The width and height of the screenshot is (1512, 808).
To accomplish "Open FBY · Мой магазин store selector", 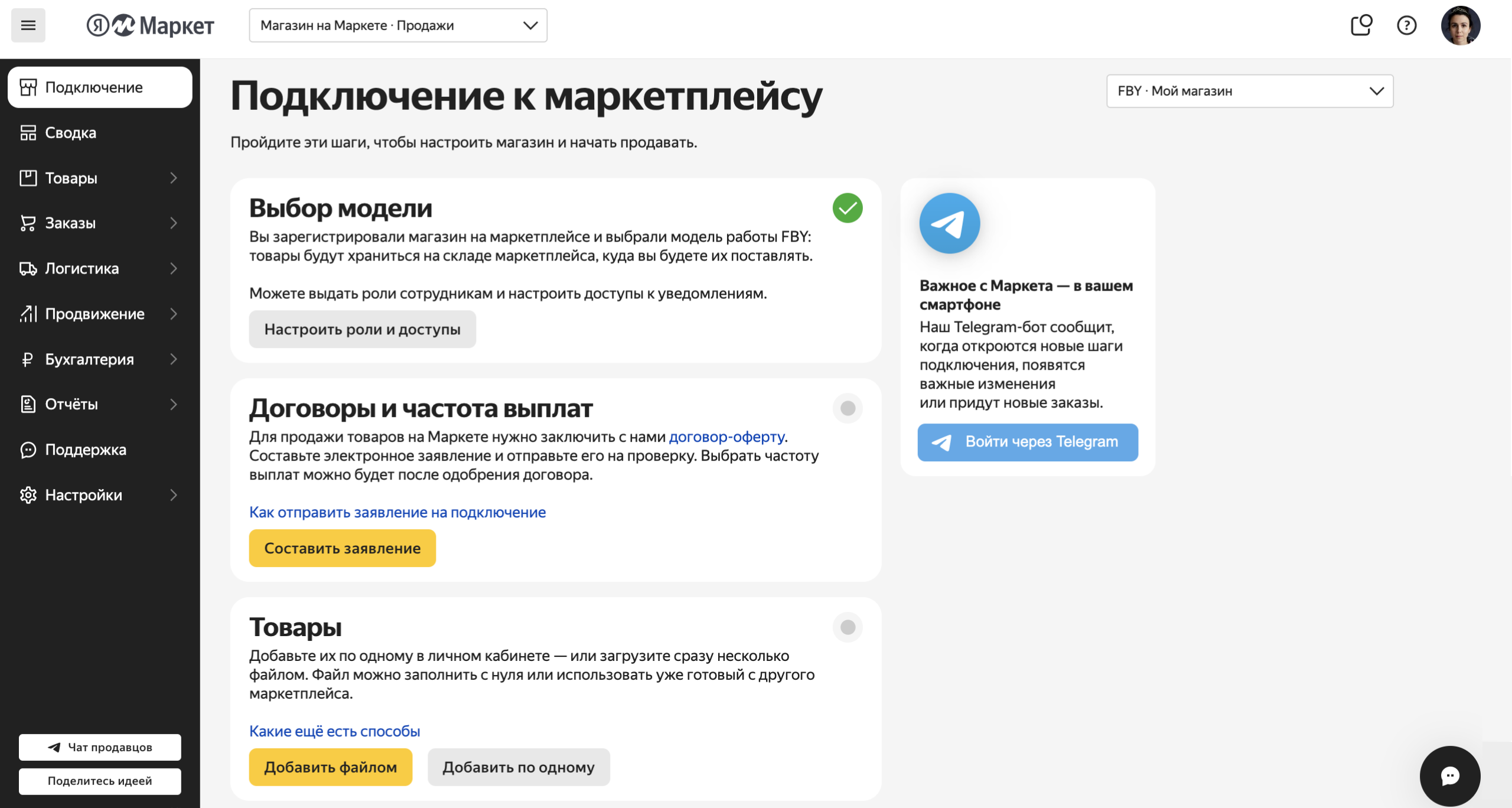I will [x=1250, y=91].
